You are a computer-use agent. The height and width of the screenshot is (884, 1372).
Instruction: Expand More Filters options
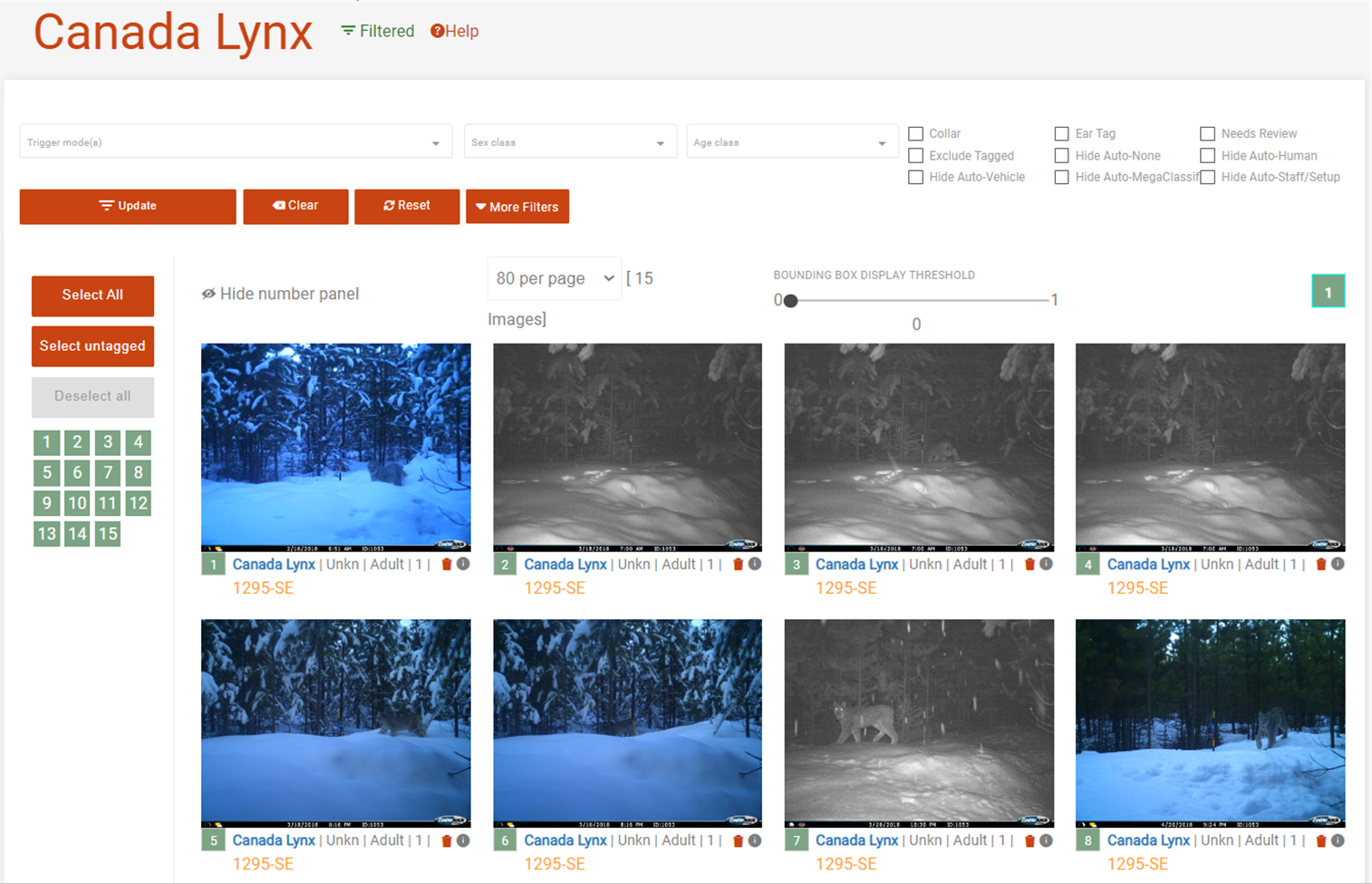[x=517, y=207]
